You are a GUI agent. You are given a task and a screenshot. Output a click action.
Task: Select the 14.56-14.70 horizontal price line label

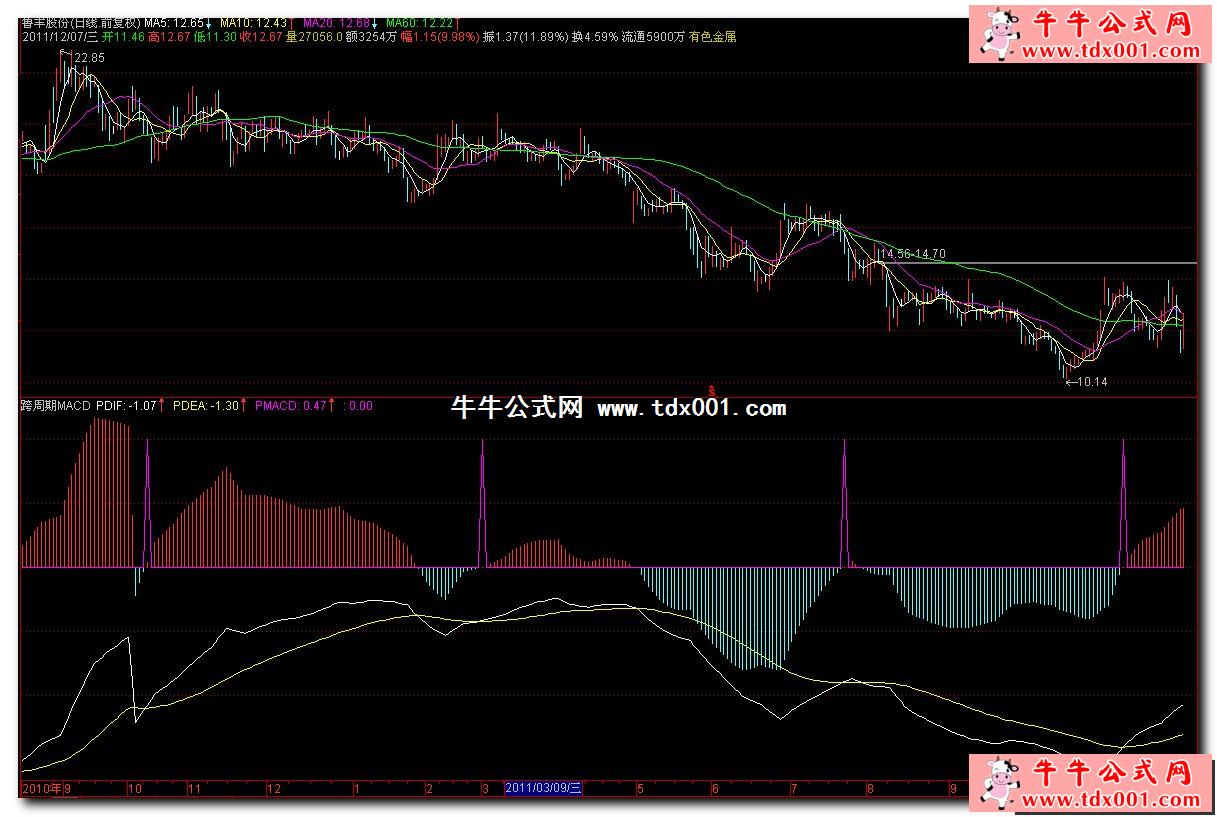[911, 254]
